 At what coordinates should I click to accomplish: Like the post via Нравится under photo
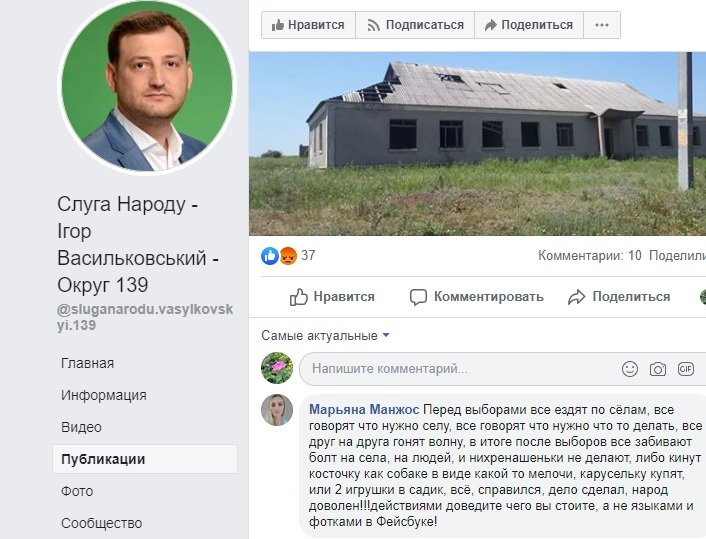tap(332, 297)
